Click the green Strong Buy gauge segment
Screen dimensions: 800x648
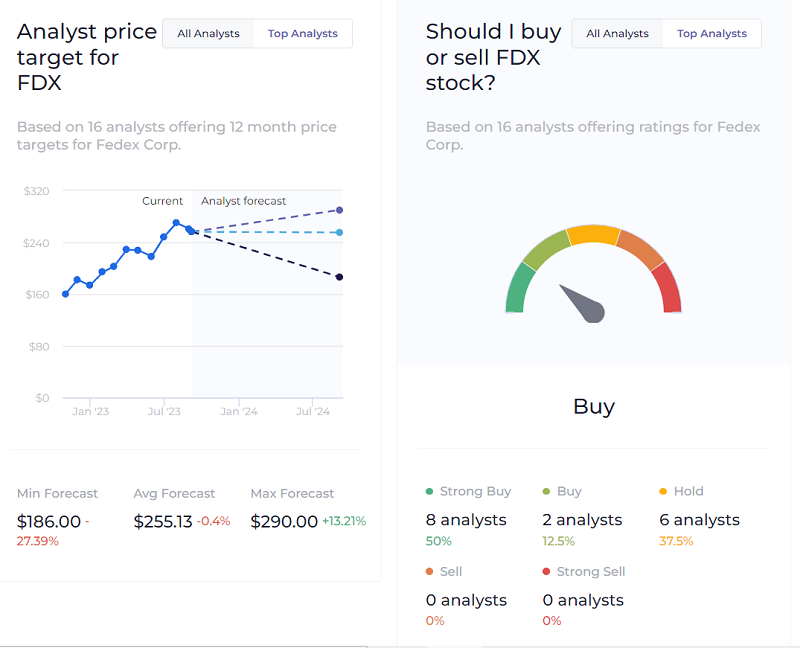click(x=517, y=290)
